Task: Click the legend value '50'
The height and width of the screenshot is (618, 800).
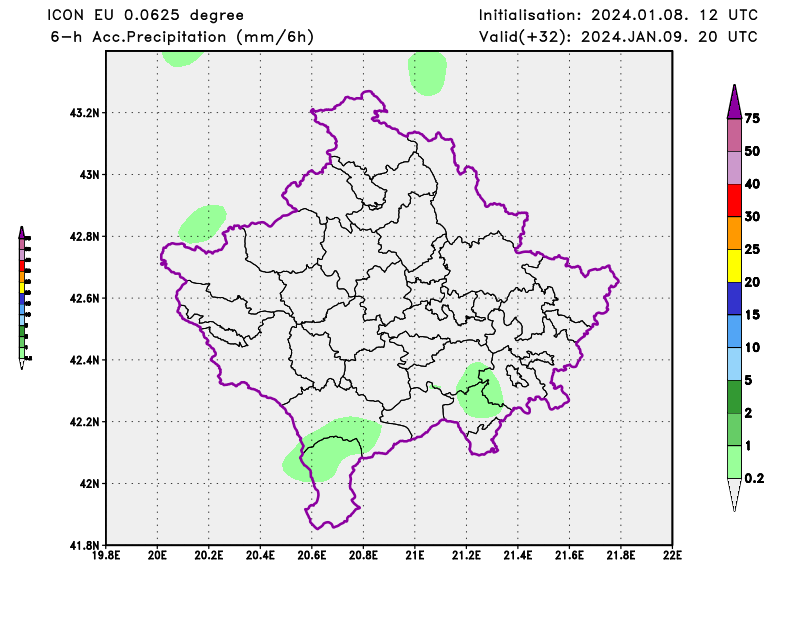Action: 752,151
